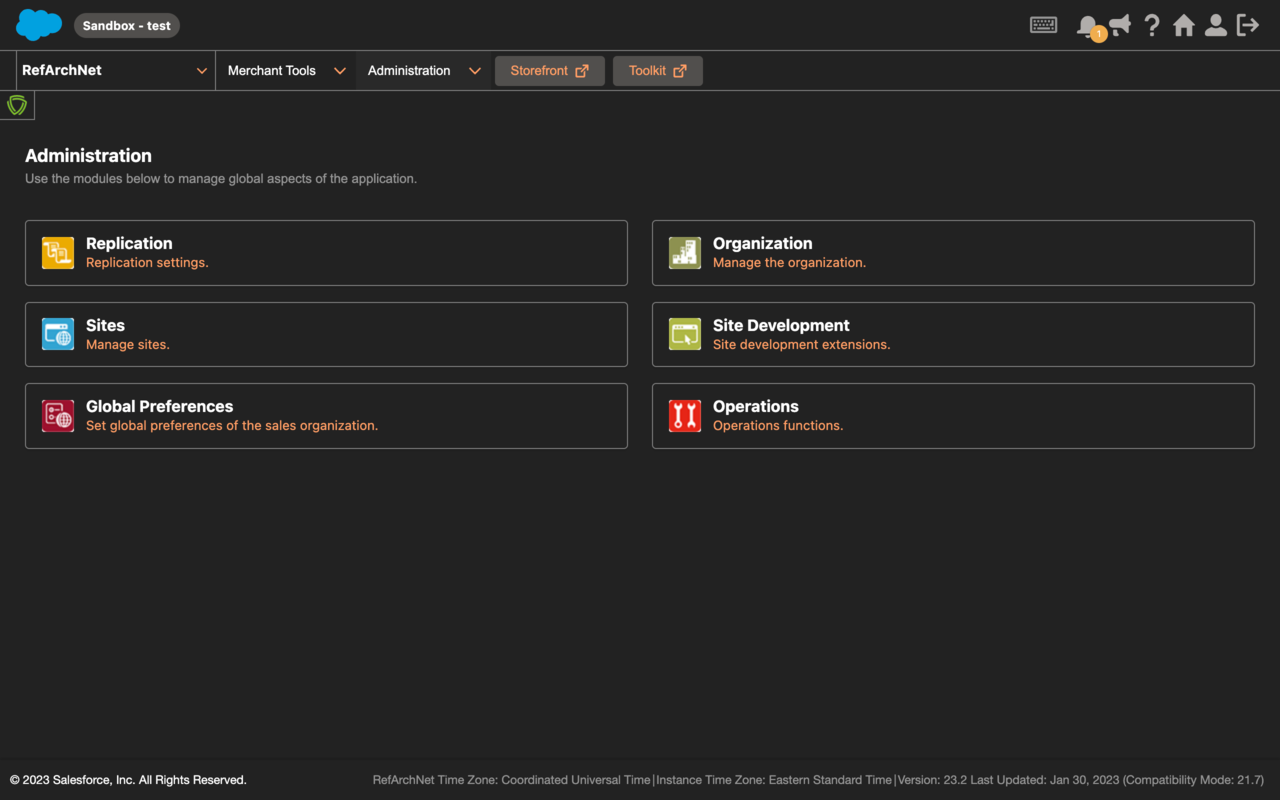Click the Salesforce cloud logo
The image size is (1280, 800).
coord(38,22)
